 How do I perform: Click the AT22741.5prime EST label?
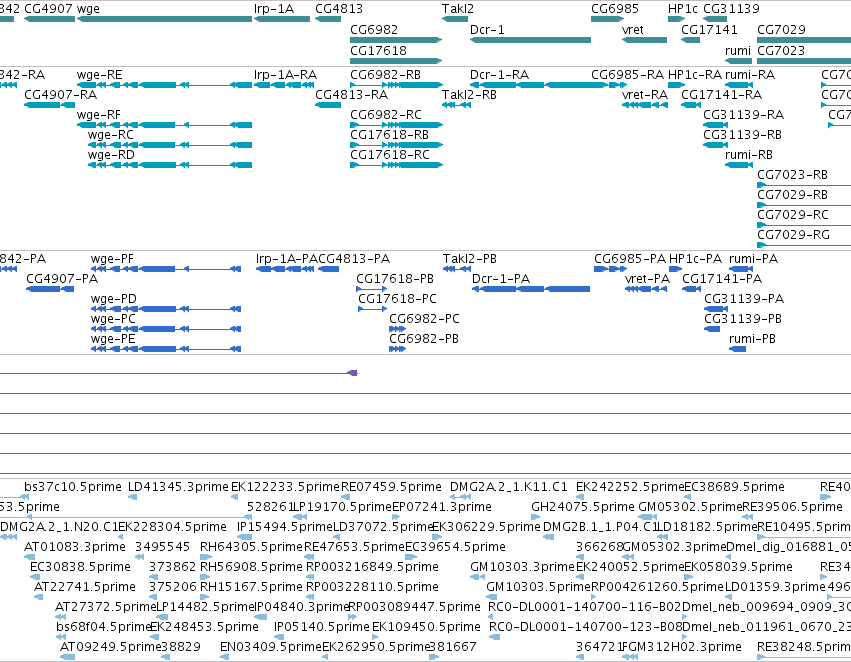pos(84,587)
